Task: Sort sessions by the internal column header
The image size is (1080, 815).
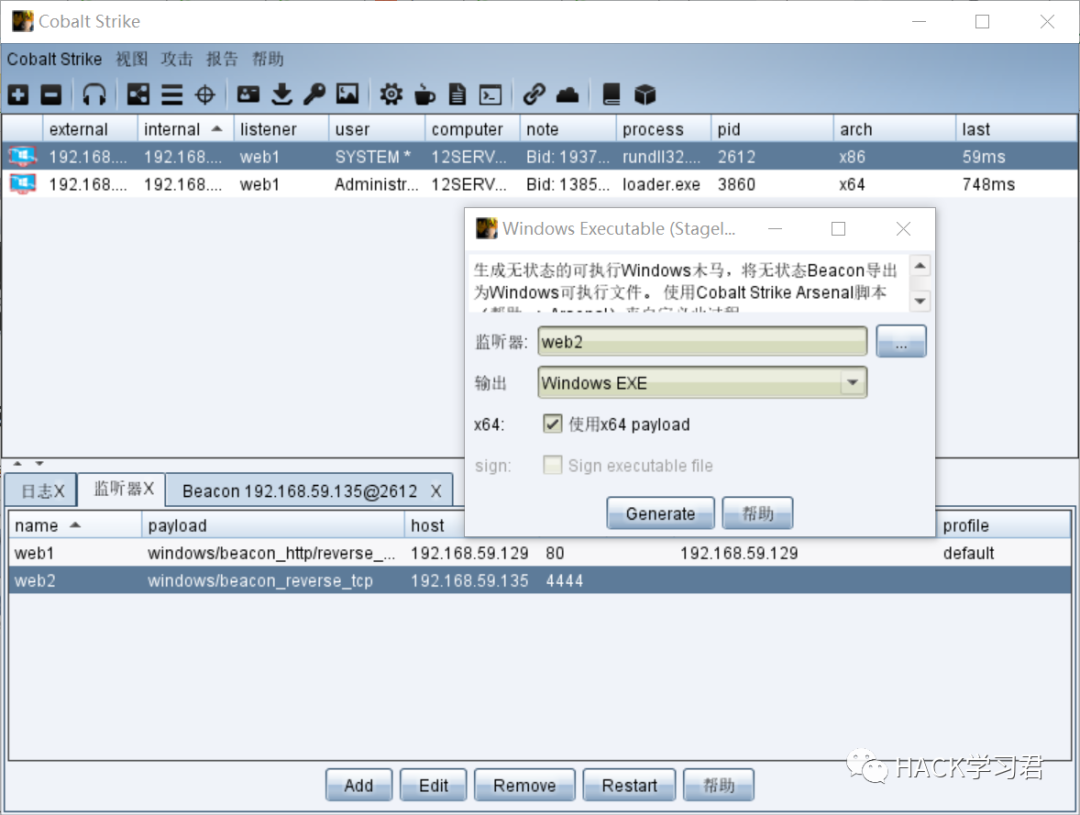Action: point(185,129)
